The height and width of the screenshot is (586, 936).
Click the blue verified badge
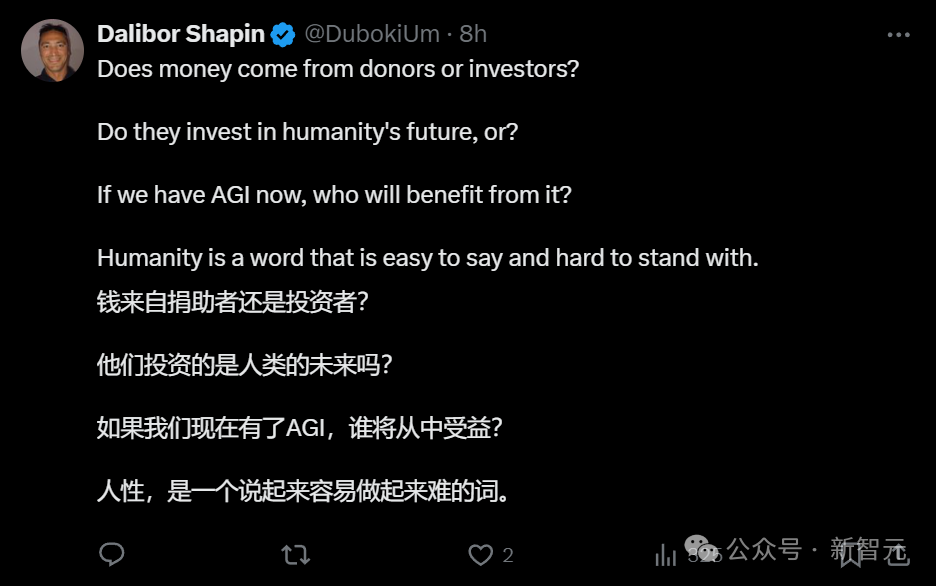point(283,34)
